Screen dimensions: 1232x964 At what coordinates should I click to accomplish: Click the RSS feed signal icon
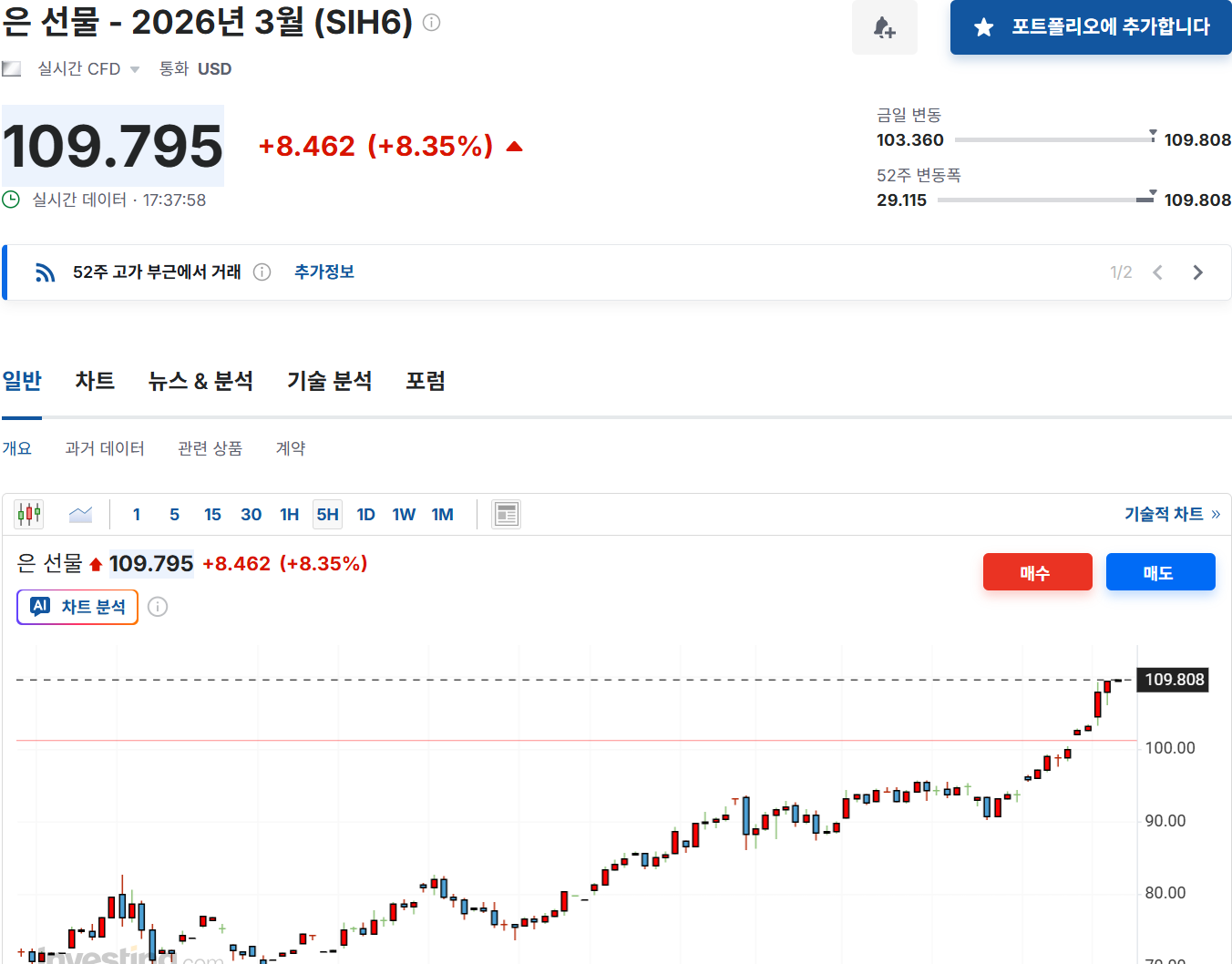click(x=45, y=272)
